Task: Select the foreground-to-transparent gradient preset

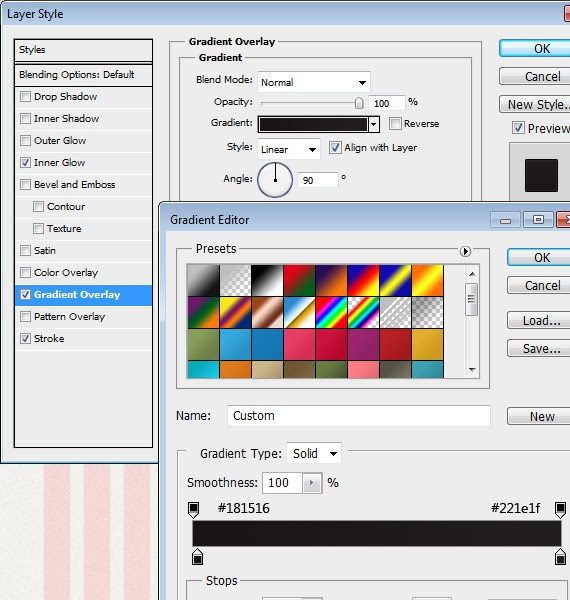Action: 236,280
